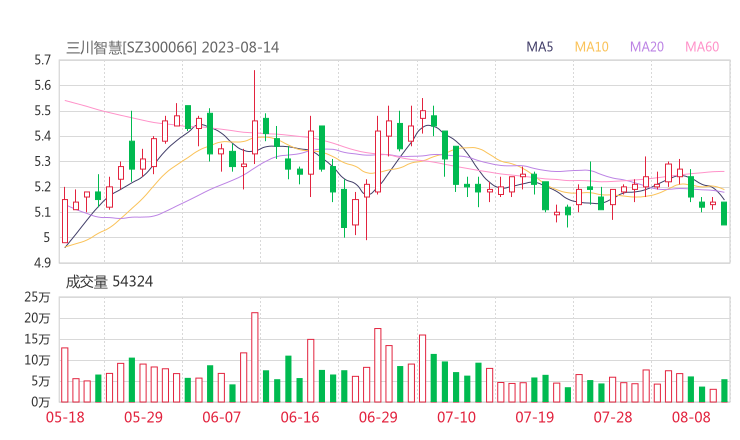Click the 5.3 price axis label

click(42, 161)
